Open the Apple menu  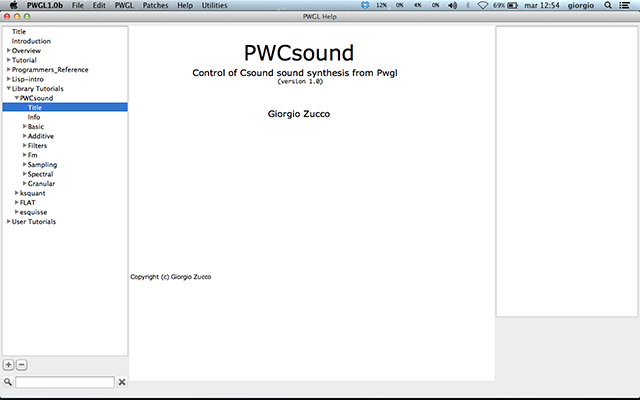(x=13, y=5)
